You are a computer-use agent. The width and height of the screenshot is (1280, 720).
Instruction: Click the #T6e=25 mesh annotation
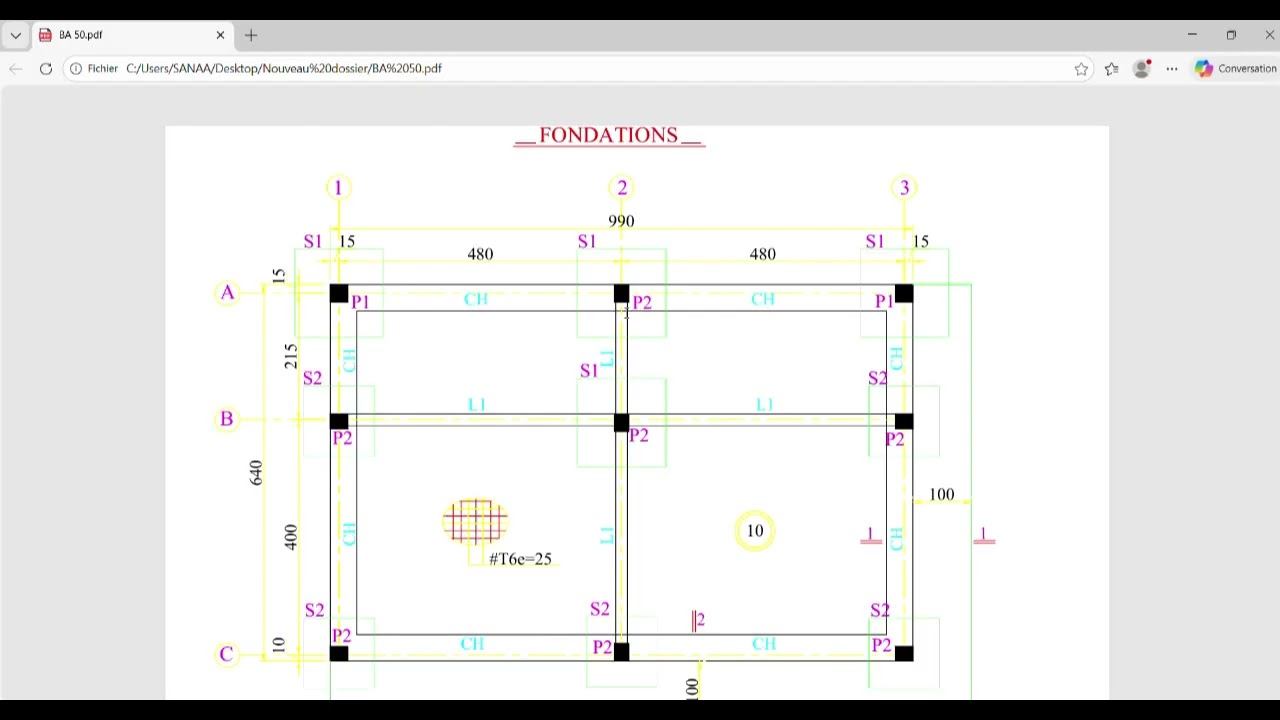point(520,559)
